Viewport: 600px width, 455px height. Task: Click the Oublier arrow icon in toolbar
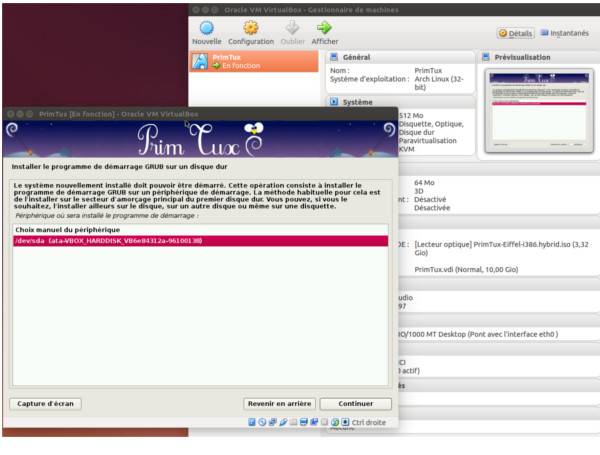[x=292, y=28]
